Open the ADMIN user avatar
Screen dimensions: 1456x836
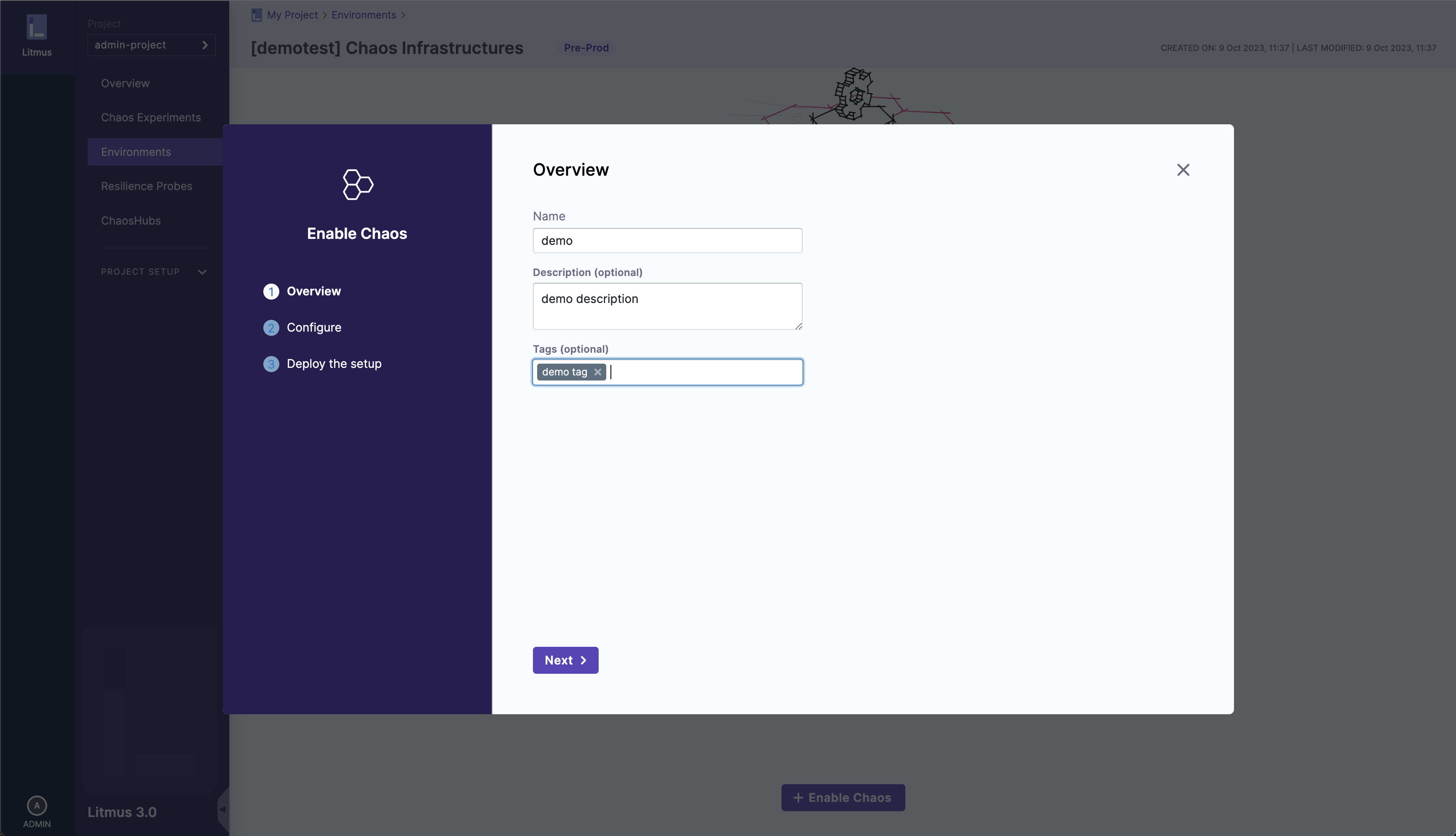coord(37,805)
